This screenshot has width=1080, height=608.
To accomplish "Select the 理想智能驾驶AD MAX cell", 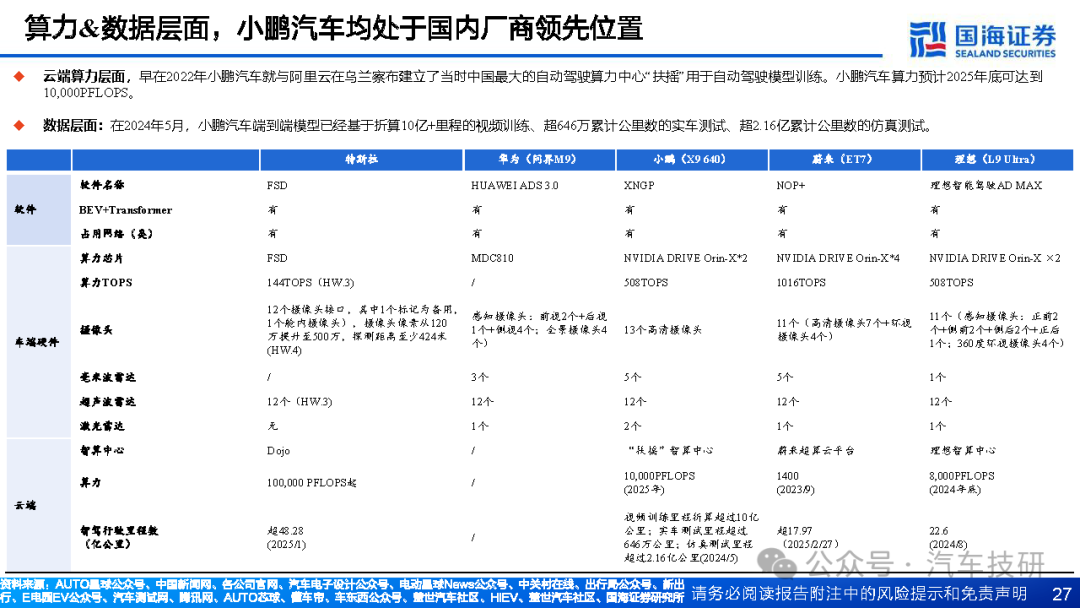I will click(x=986, y=185).
